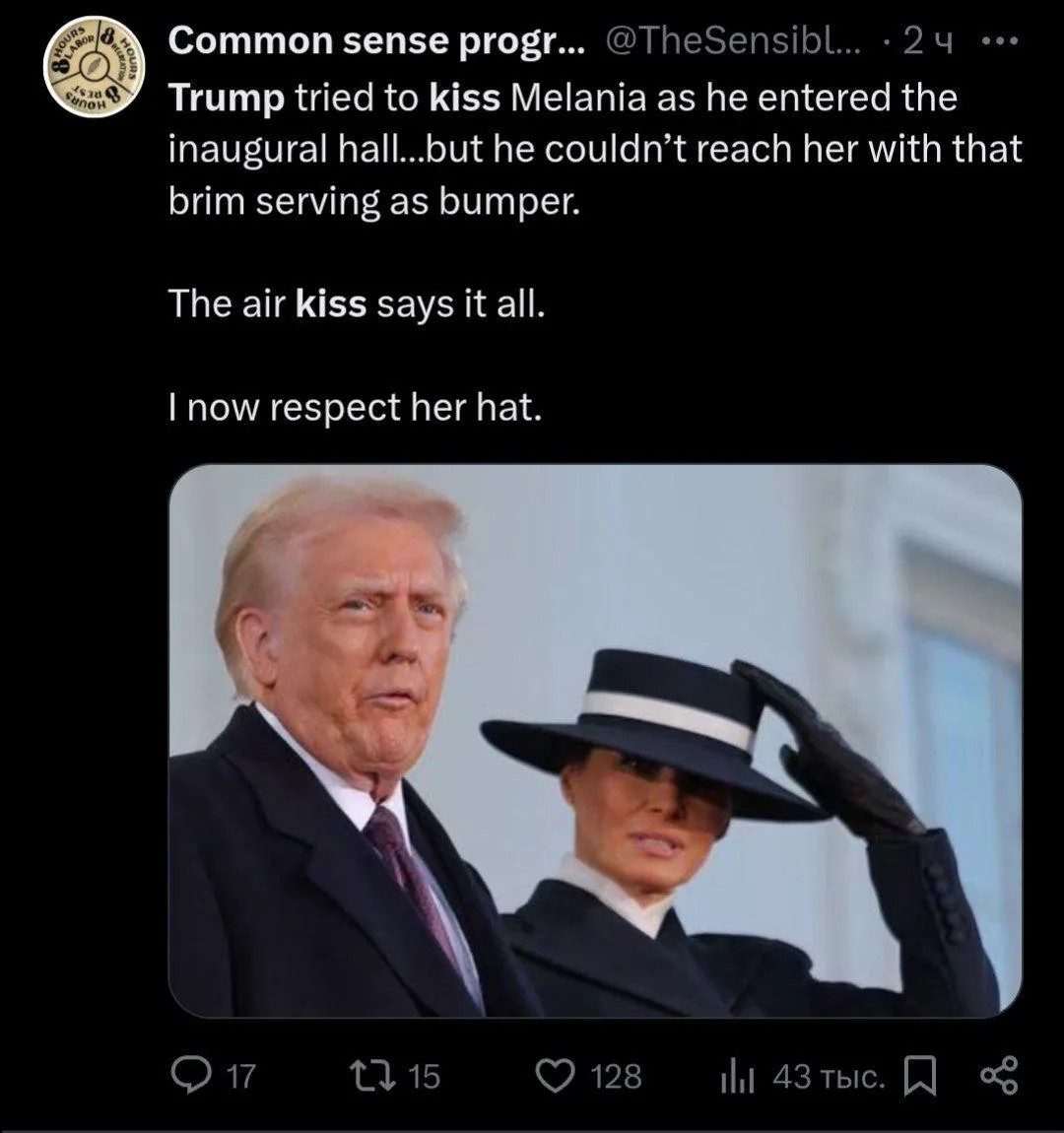Viewport: 1064px width, 1133px height.
Task: Click the 128 likes count
Action: click(616, 1076)
